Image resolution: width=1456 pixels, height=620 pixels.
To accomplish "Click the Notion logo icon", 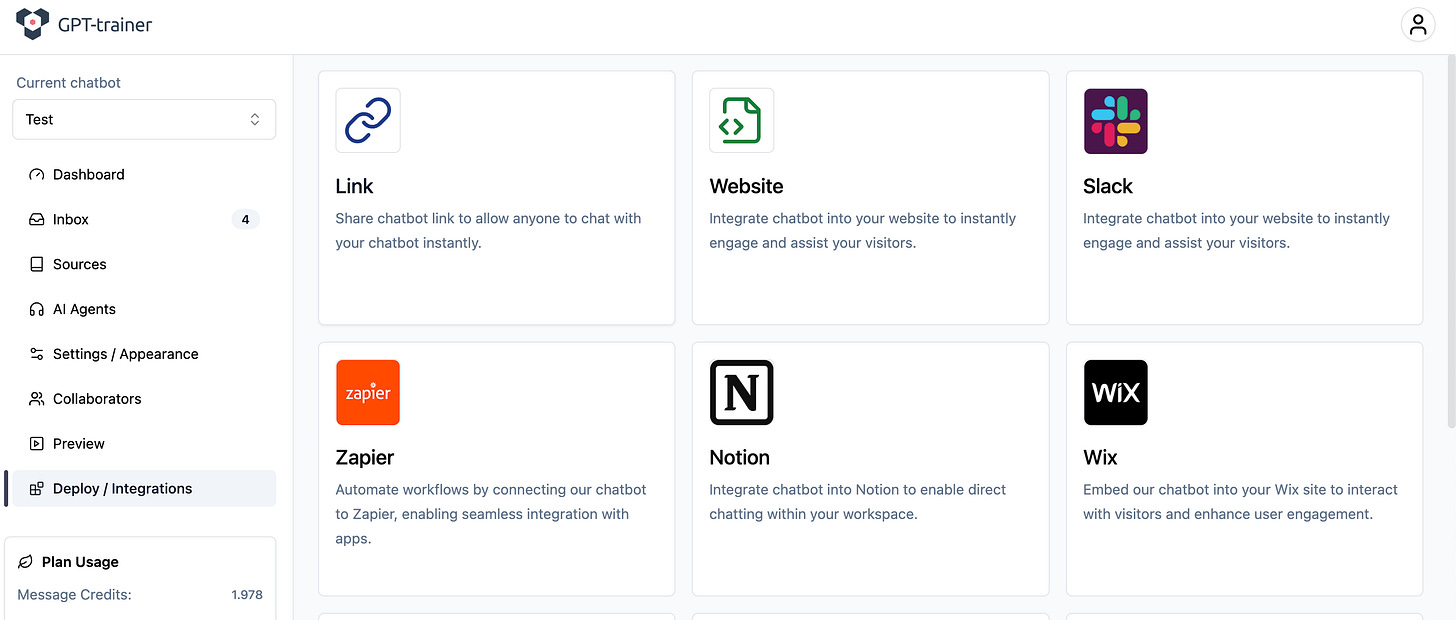I will click(x=742, y=392).
